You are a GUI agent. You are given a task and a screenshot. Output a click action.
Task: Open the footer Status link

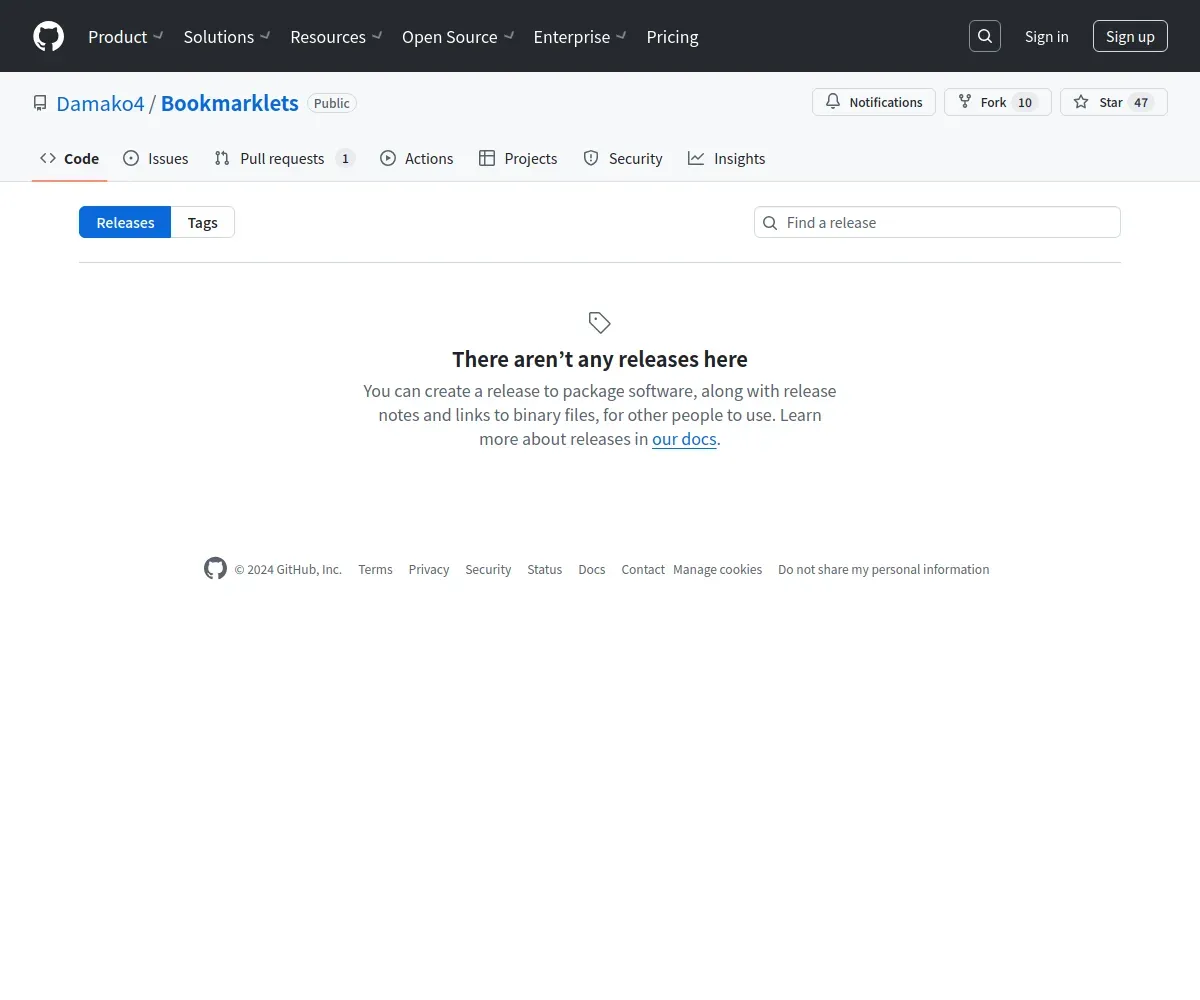pos(545,569)
